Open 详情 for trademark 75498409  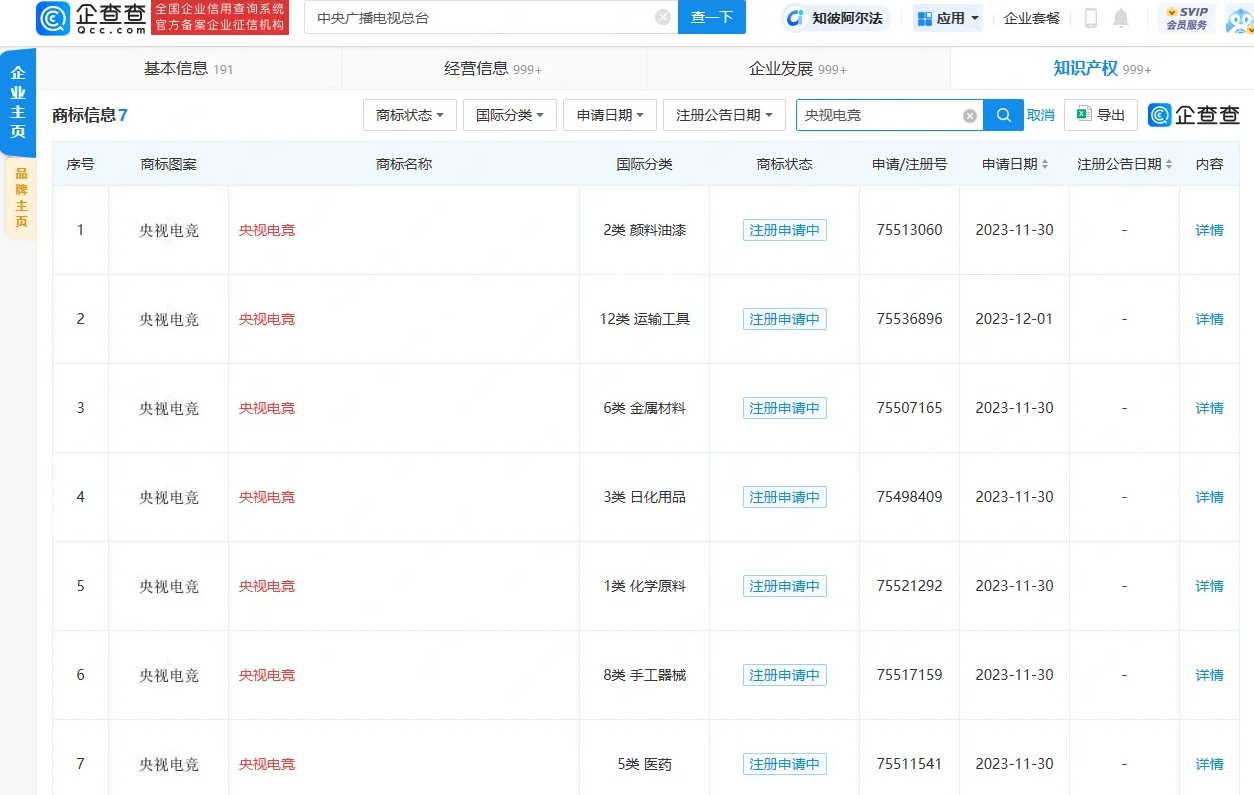click(x=1209, y=497)
